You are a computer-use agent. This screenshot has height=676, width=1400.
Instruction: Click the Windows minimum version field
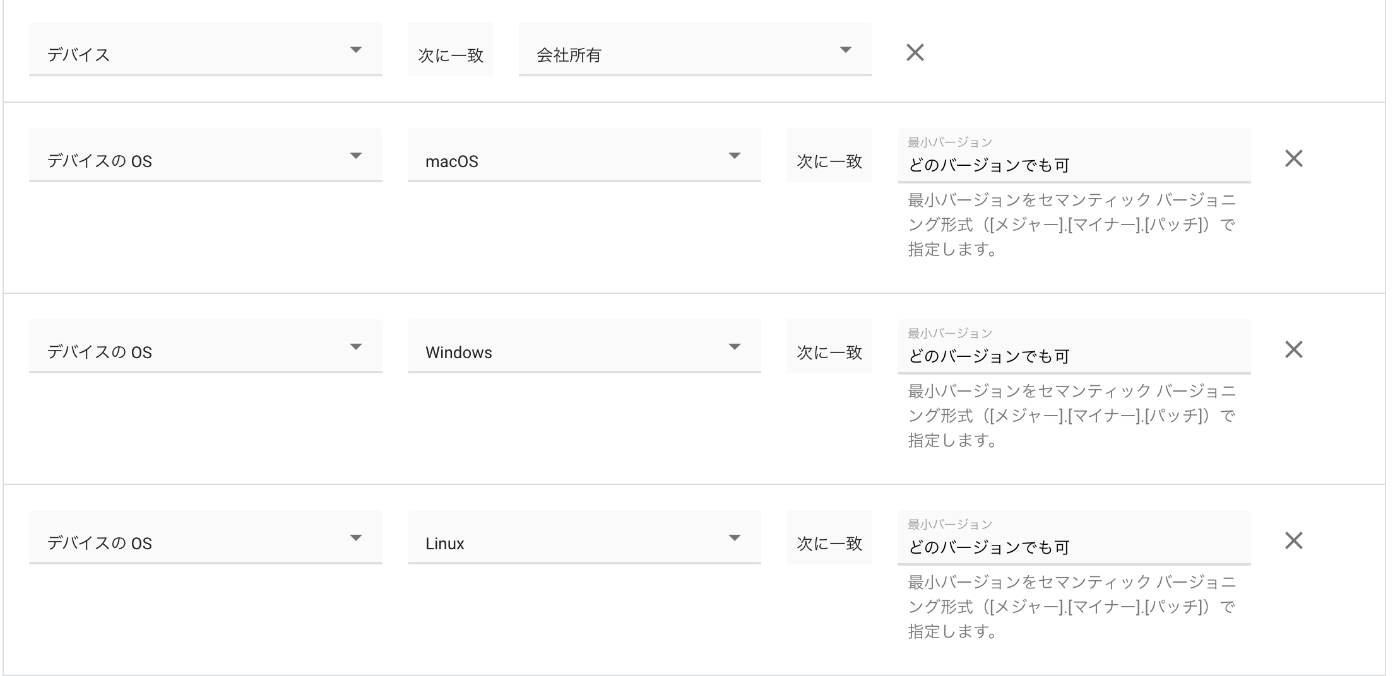1073,355
